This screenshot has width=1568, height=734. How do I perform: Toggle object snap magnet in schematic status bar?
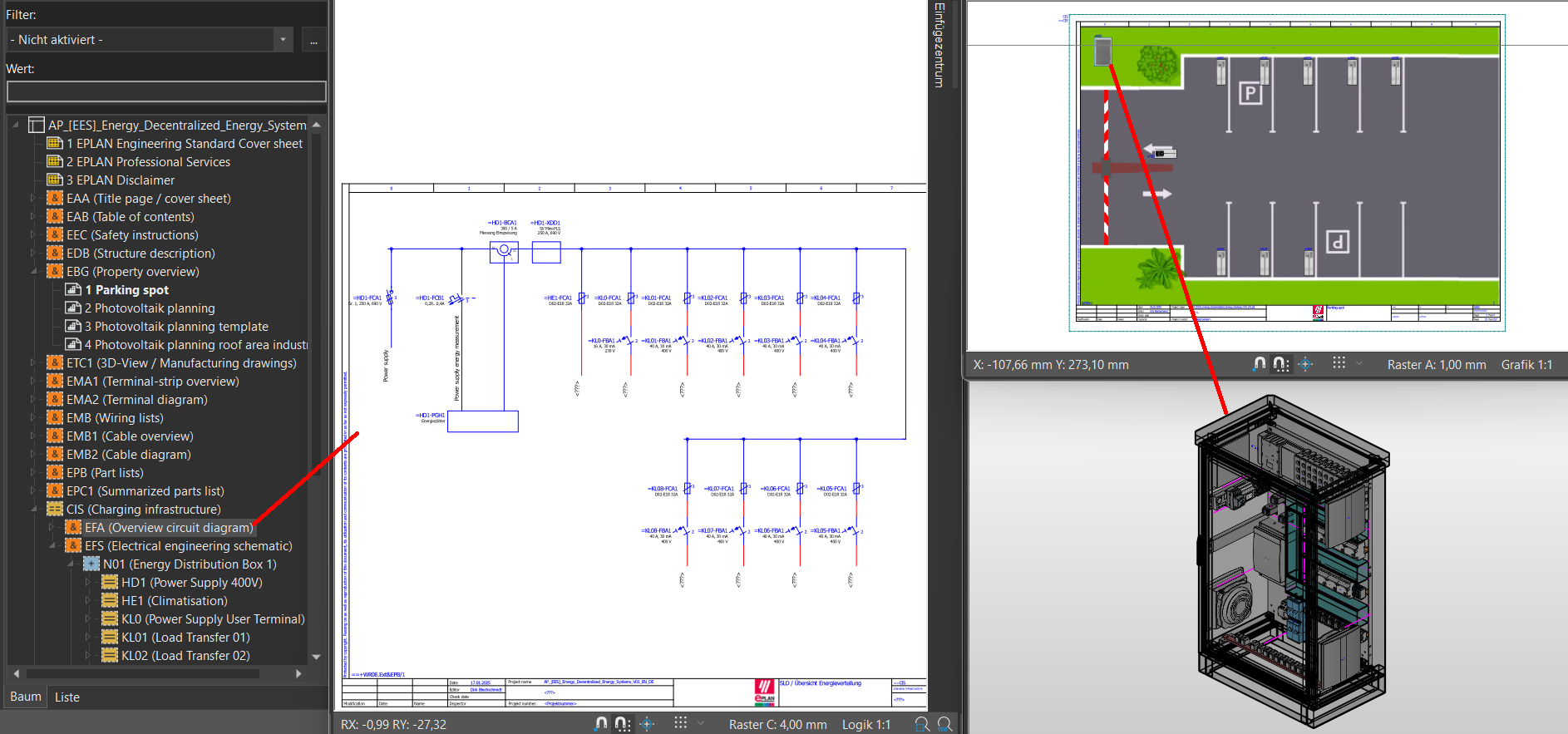(x=623, y=724)
